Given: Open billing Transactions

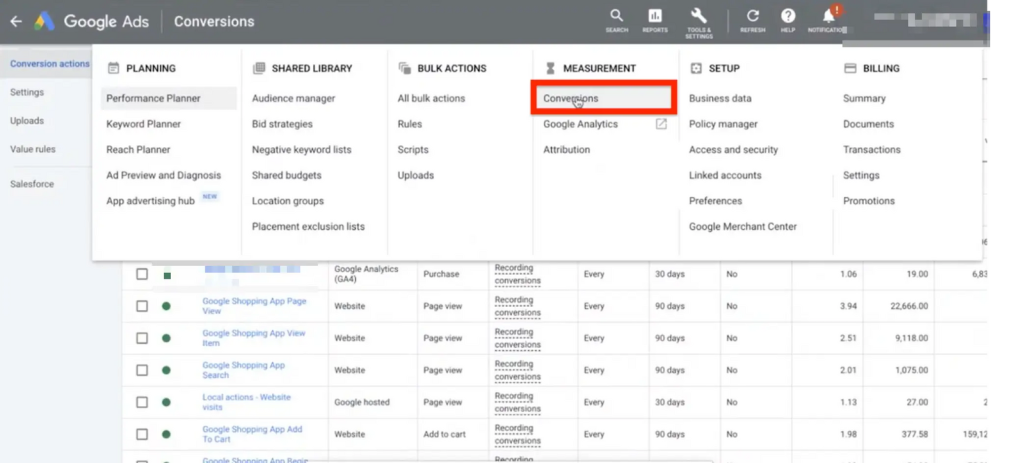Looking at the screenshot, I should pos(872,150).
